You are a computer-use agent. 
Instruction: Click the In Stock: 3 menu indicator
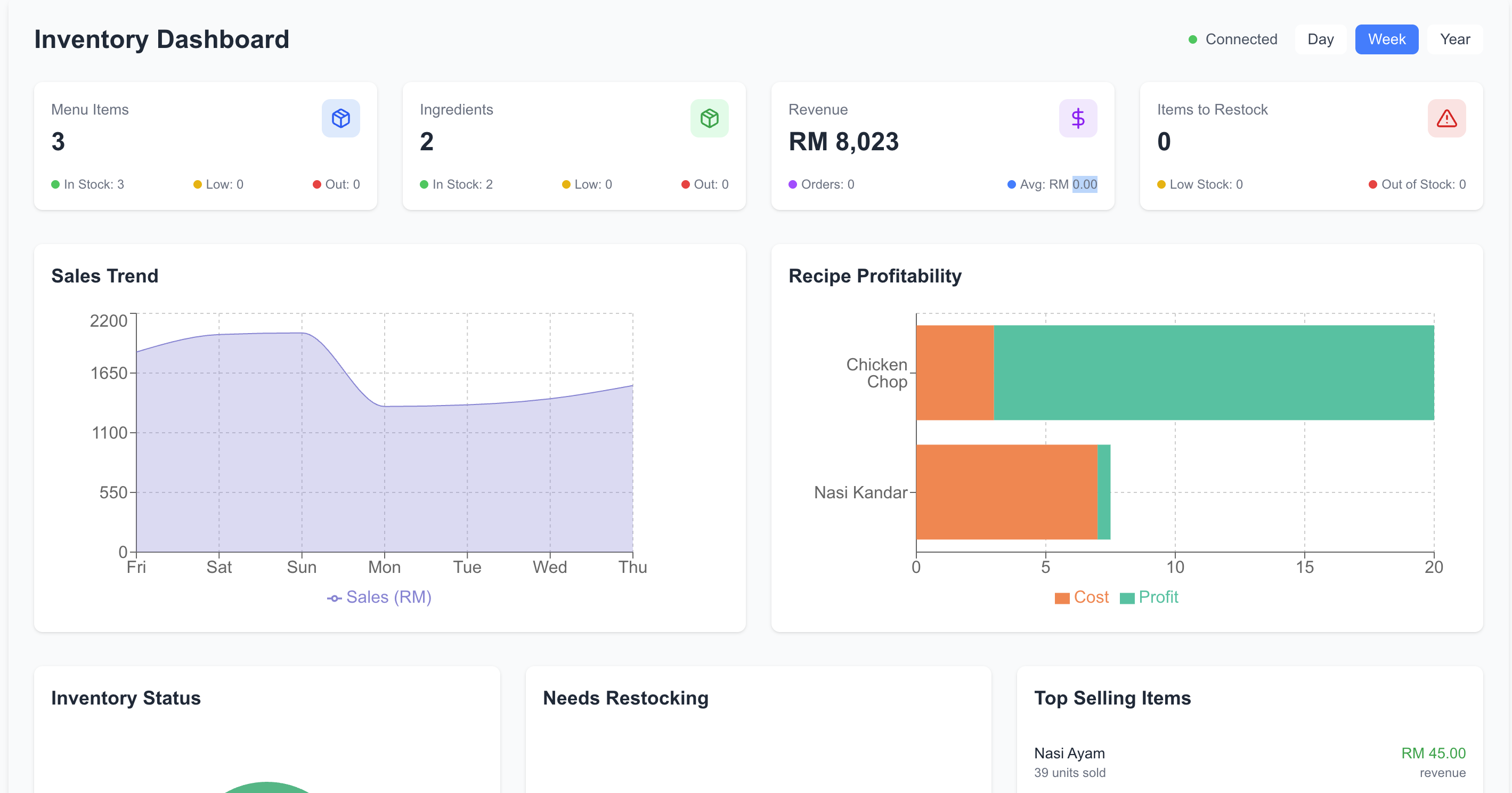tap(88, 184)
